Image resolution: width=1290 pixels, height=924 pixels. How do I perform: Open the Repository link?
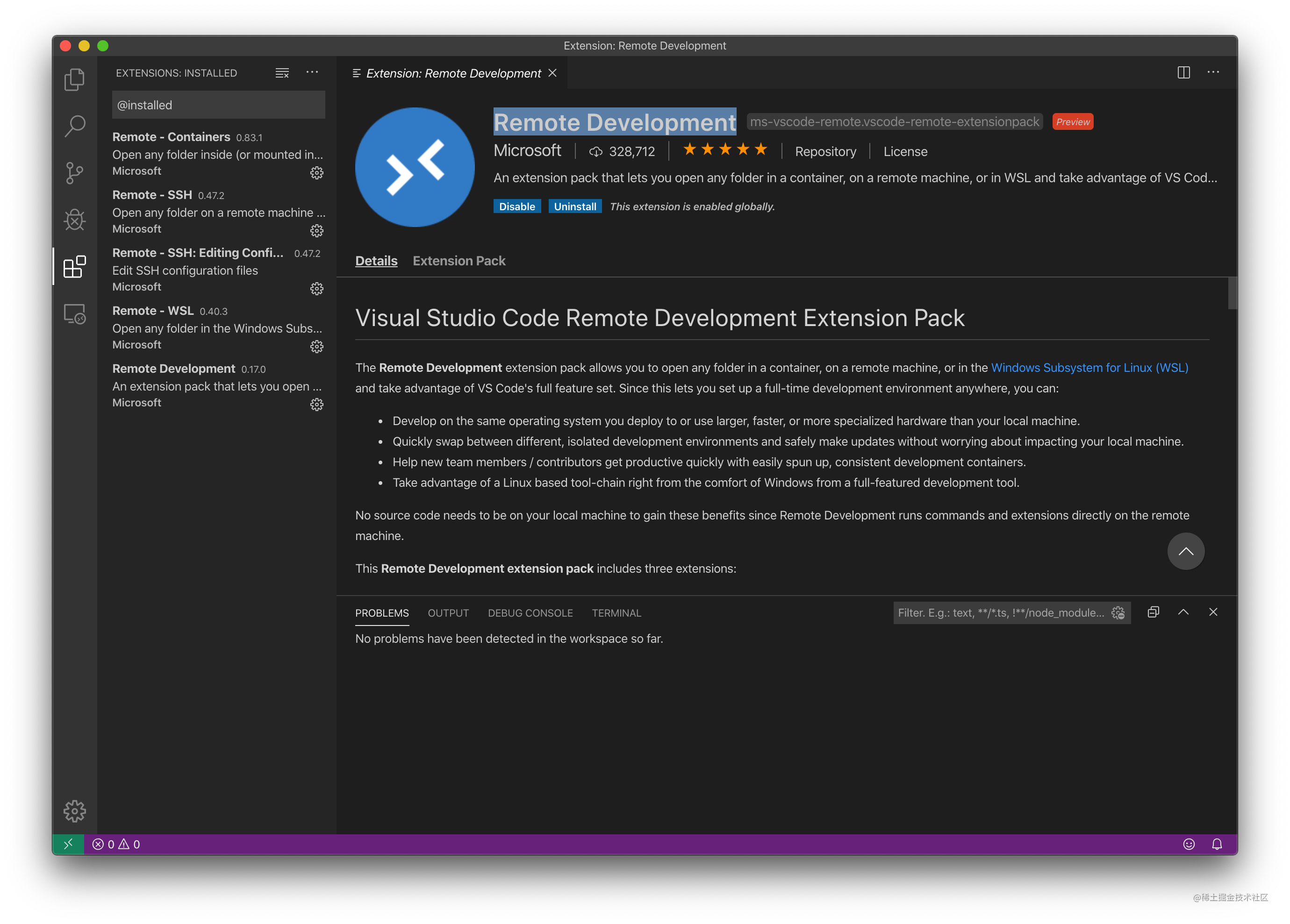(825, 151)
